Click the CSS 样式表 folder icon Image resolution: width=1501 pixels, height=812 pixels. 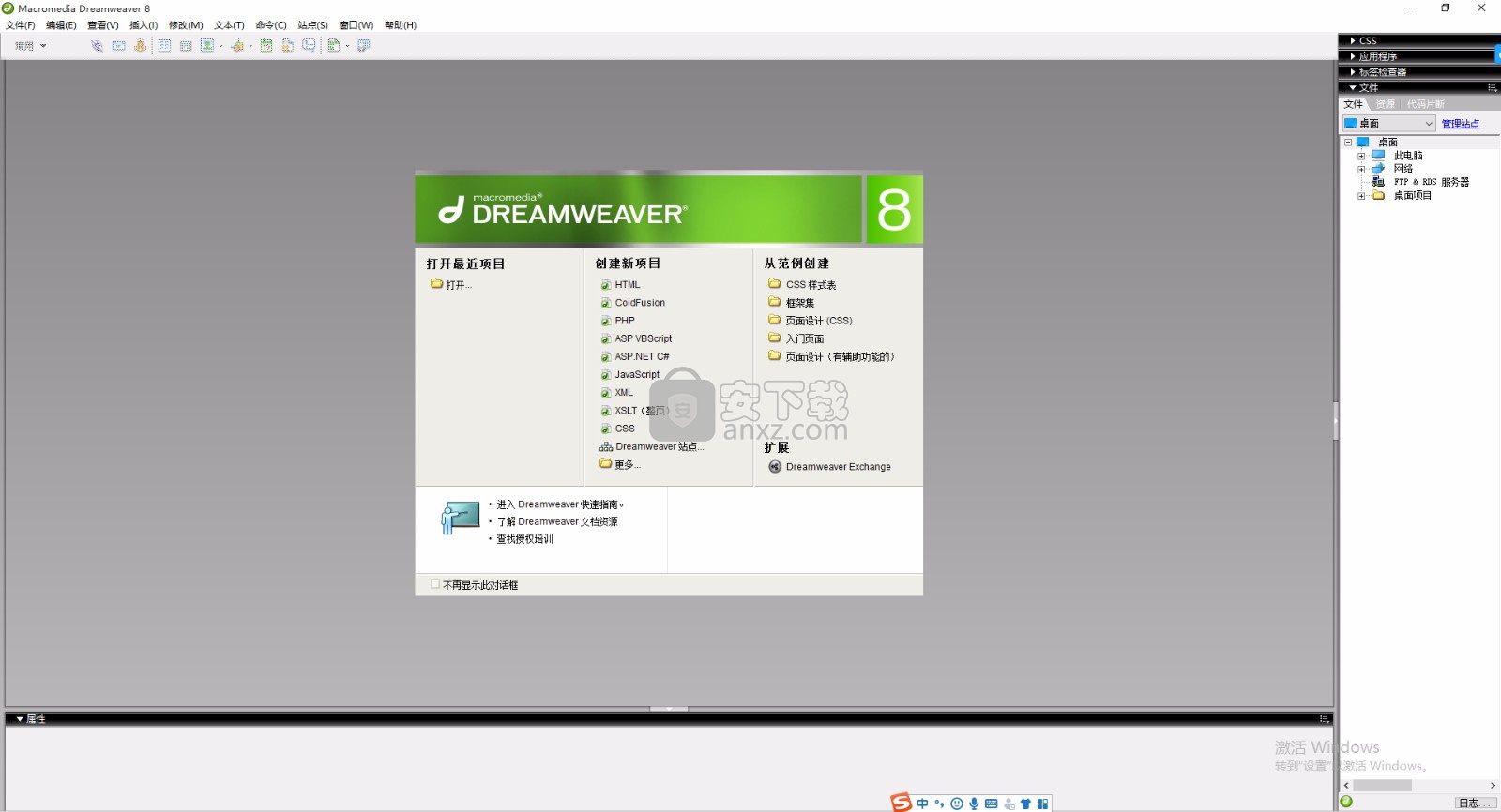pyautogui.click(x=775, y=283)
